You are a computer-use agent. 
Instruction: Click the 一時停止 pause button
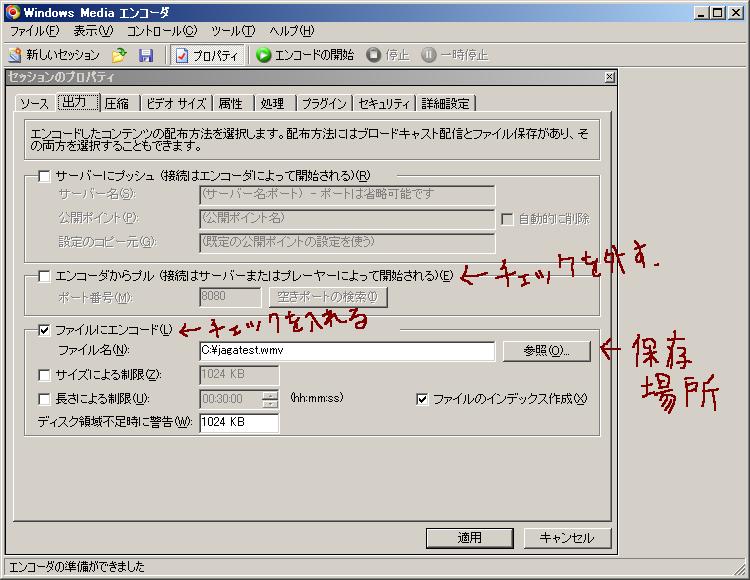coord(454,55)
